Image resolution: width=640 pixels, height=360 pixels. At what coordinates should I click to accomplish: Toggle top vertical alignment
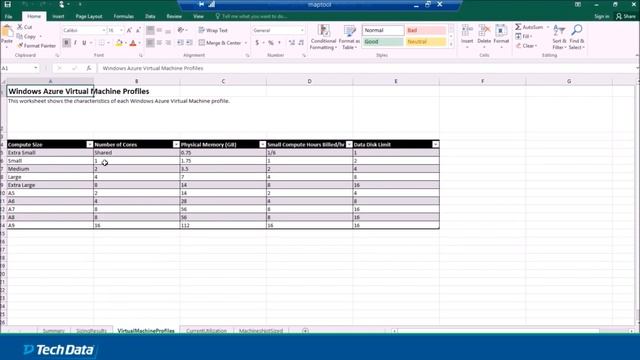tap(150, 30)
